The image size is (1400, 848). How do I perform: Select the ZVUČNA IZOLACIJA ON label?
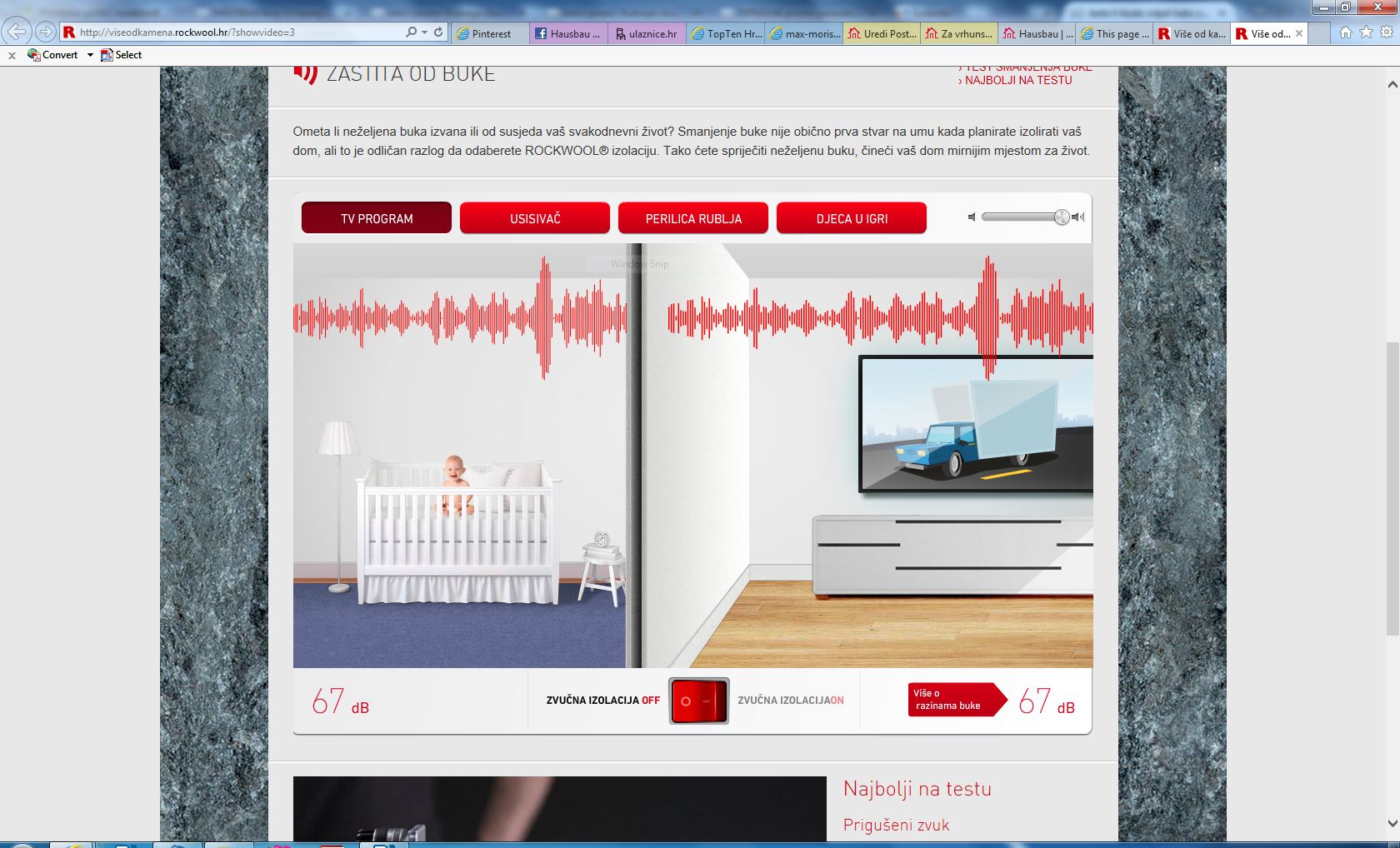click(x=790, y=701)
